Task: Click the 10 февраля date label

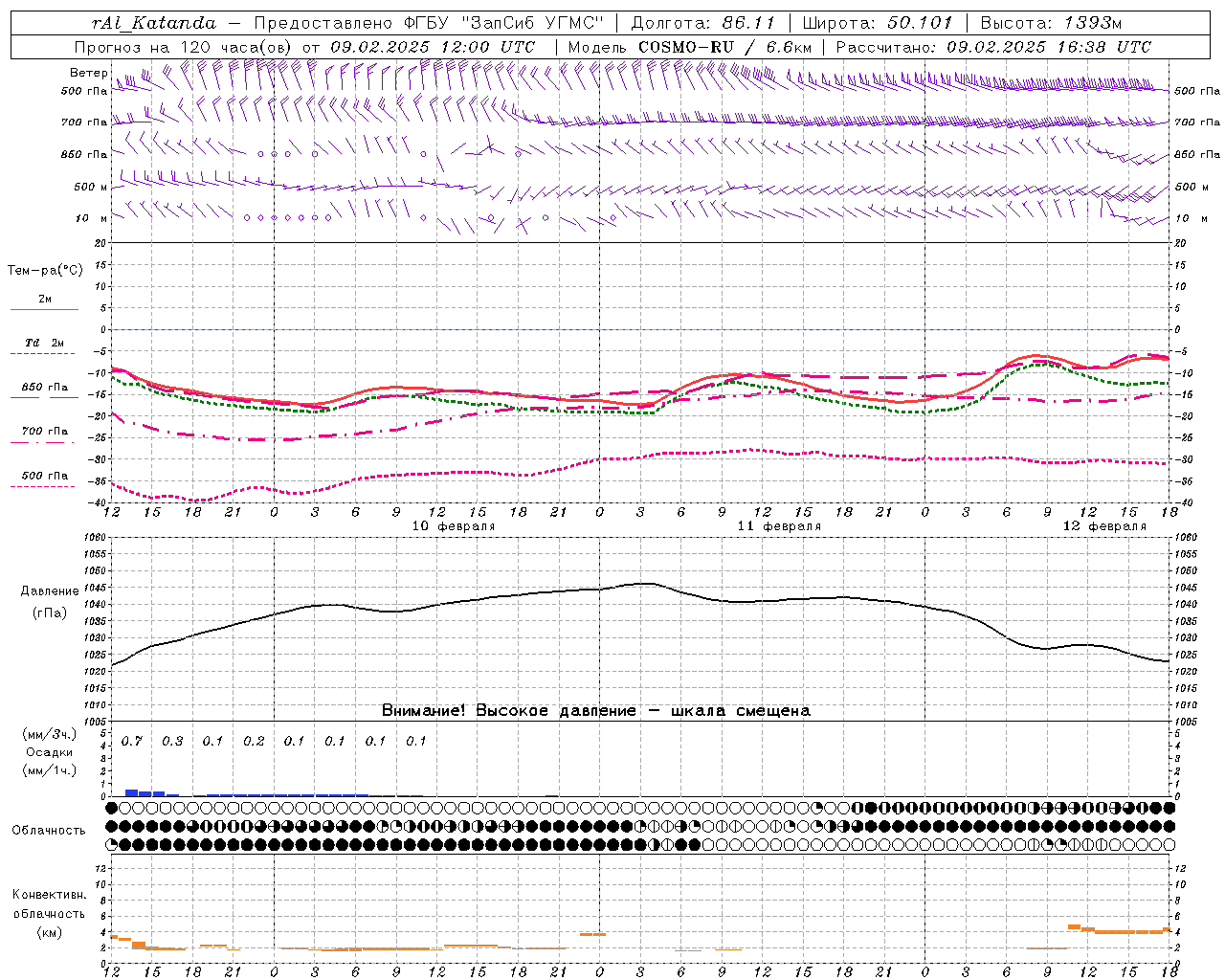Action: point(454,526)
